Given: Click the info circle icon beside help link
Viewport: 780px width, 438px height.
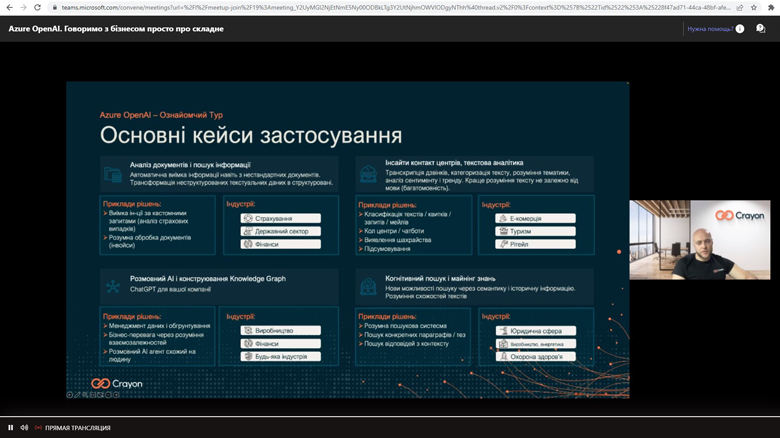Looking at the screenshot, I should tap(740, 29).
